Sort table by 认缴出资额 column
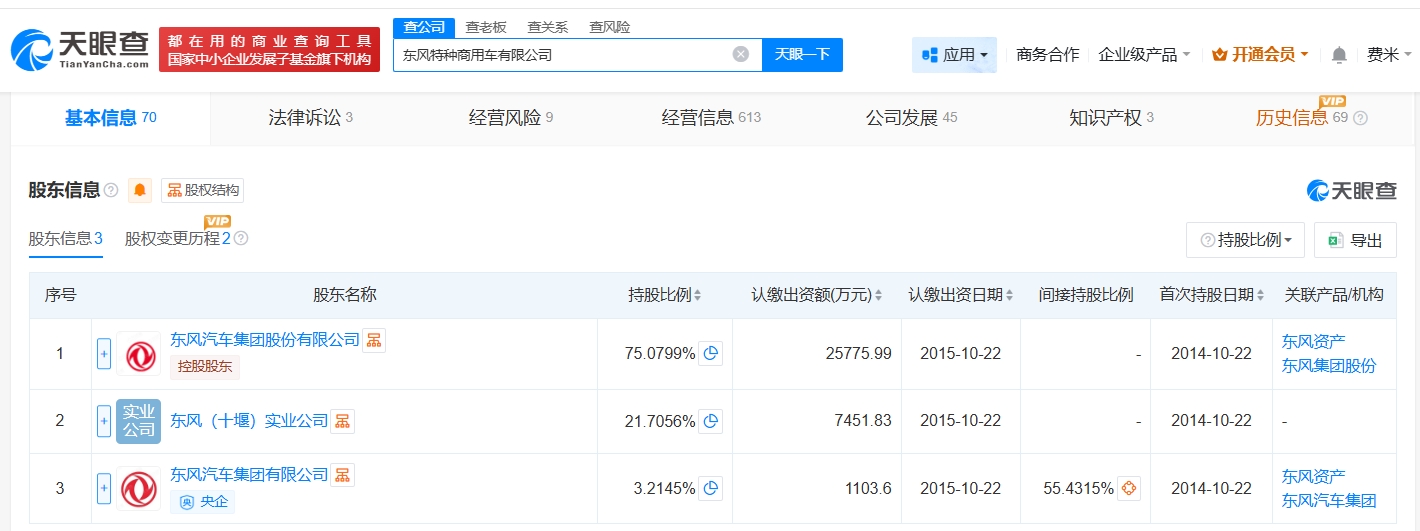The height and width of the screenshot is (531, 1420). click(x=817, y=295)
